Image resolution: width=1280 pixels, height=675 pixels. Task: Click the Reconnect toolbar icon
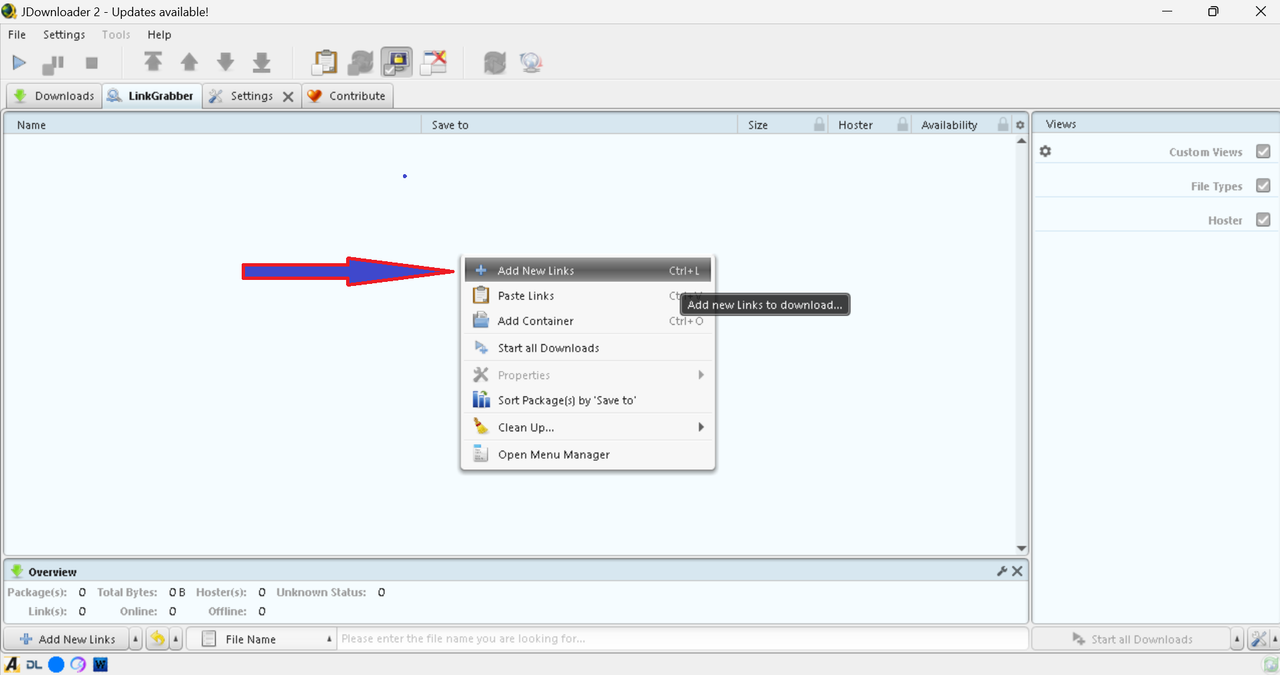pyautogui.click(x=495, y=63)
